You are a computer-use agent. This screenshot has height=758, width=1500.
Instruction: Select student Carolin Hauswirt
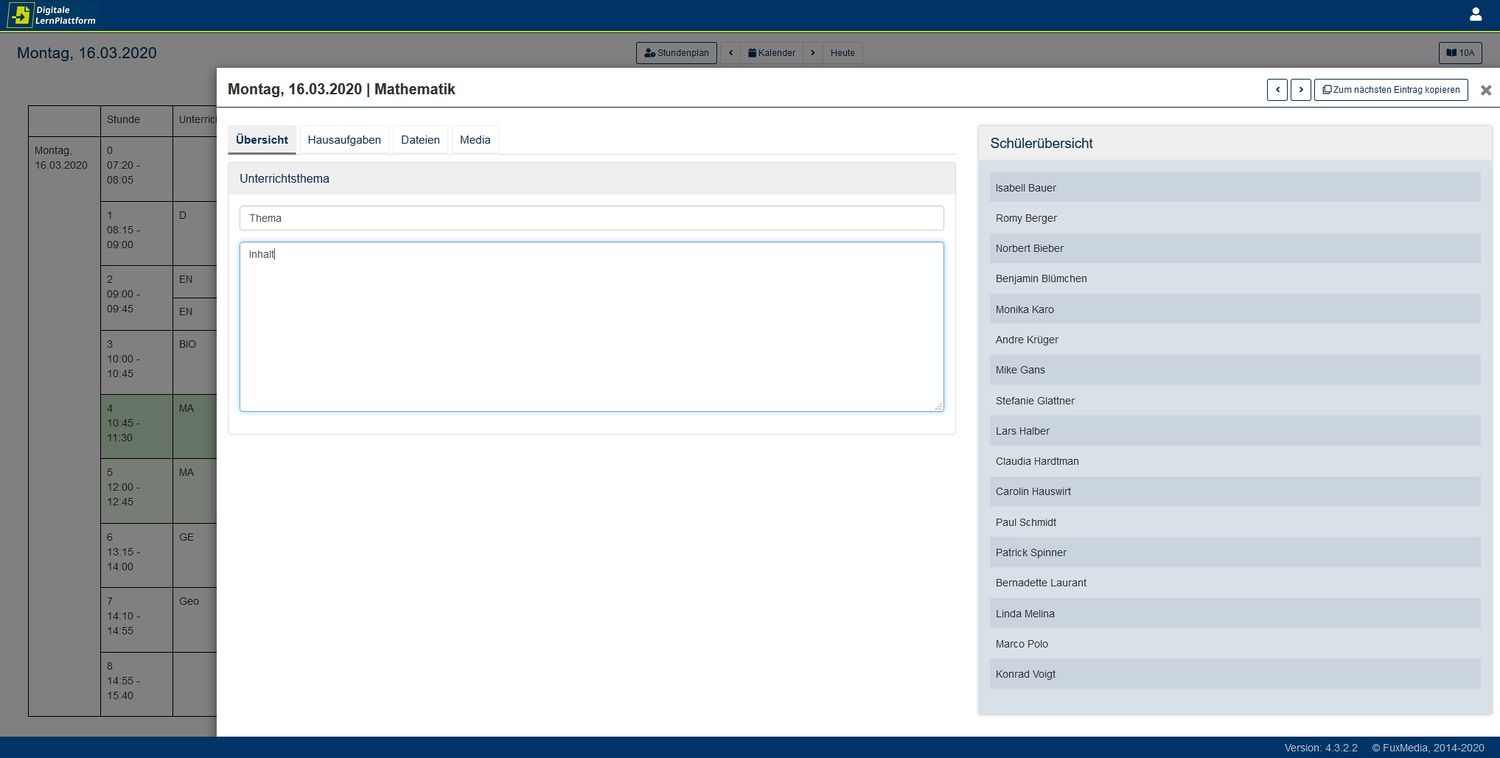pos(1235,492)
